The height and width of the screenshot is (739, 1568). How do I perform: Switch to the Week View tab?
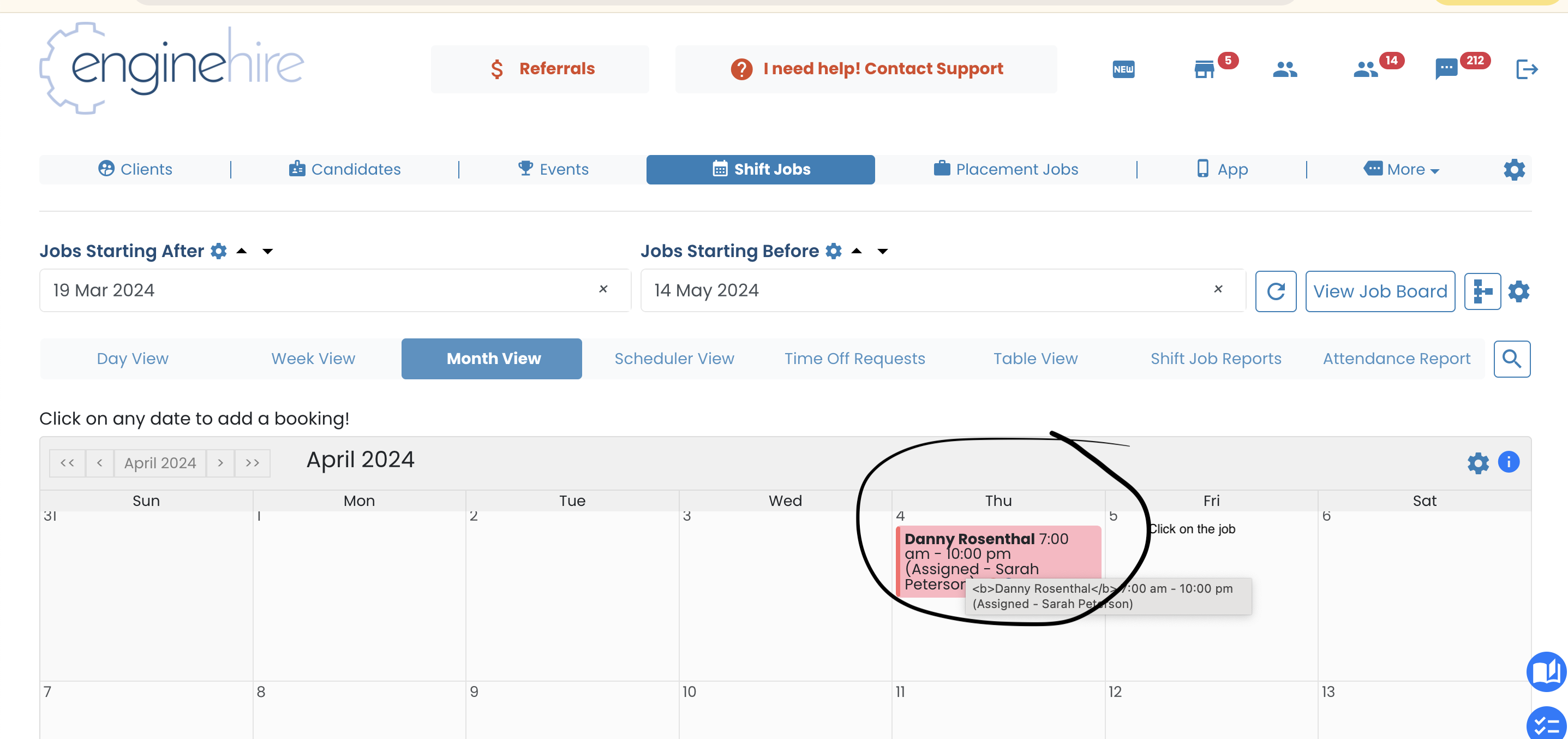pos(313,359)
